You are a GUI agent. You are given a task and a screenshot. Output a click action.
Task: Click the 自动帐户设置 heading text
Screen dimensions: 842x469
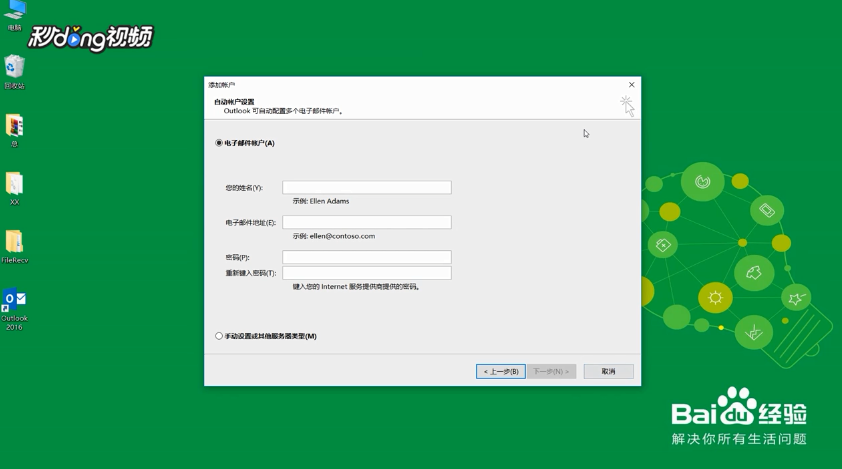234,102
